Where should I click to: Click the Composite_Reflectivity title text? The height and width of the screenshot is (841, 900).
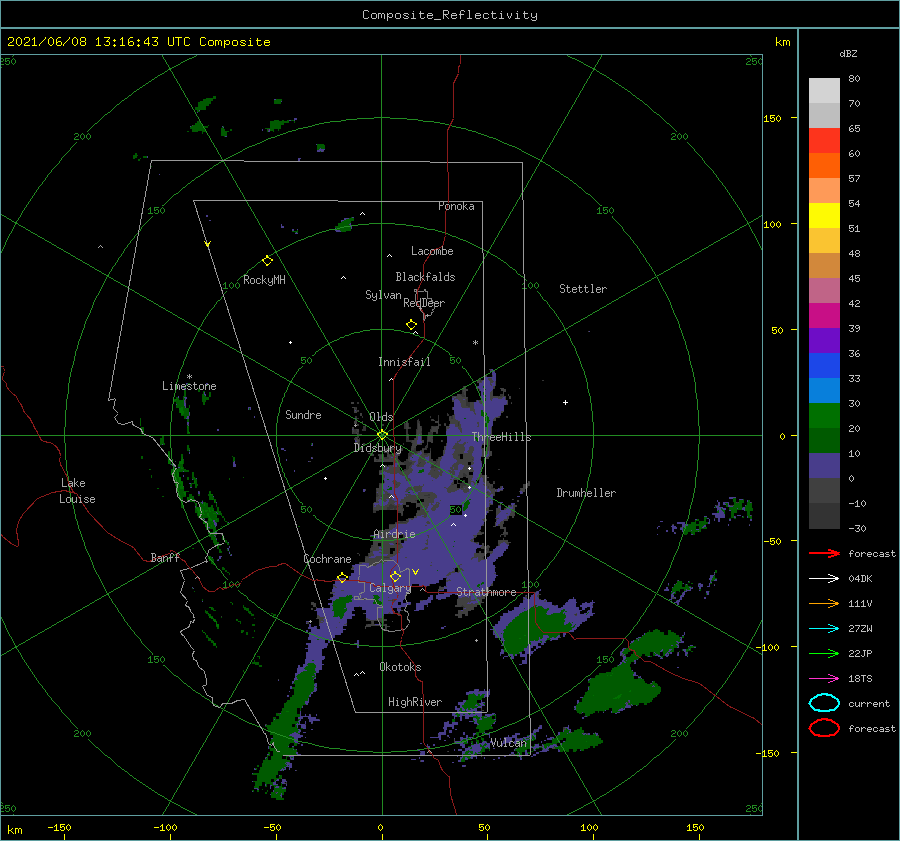click(x=450, y=15)
